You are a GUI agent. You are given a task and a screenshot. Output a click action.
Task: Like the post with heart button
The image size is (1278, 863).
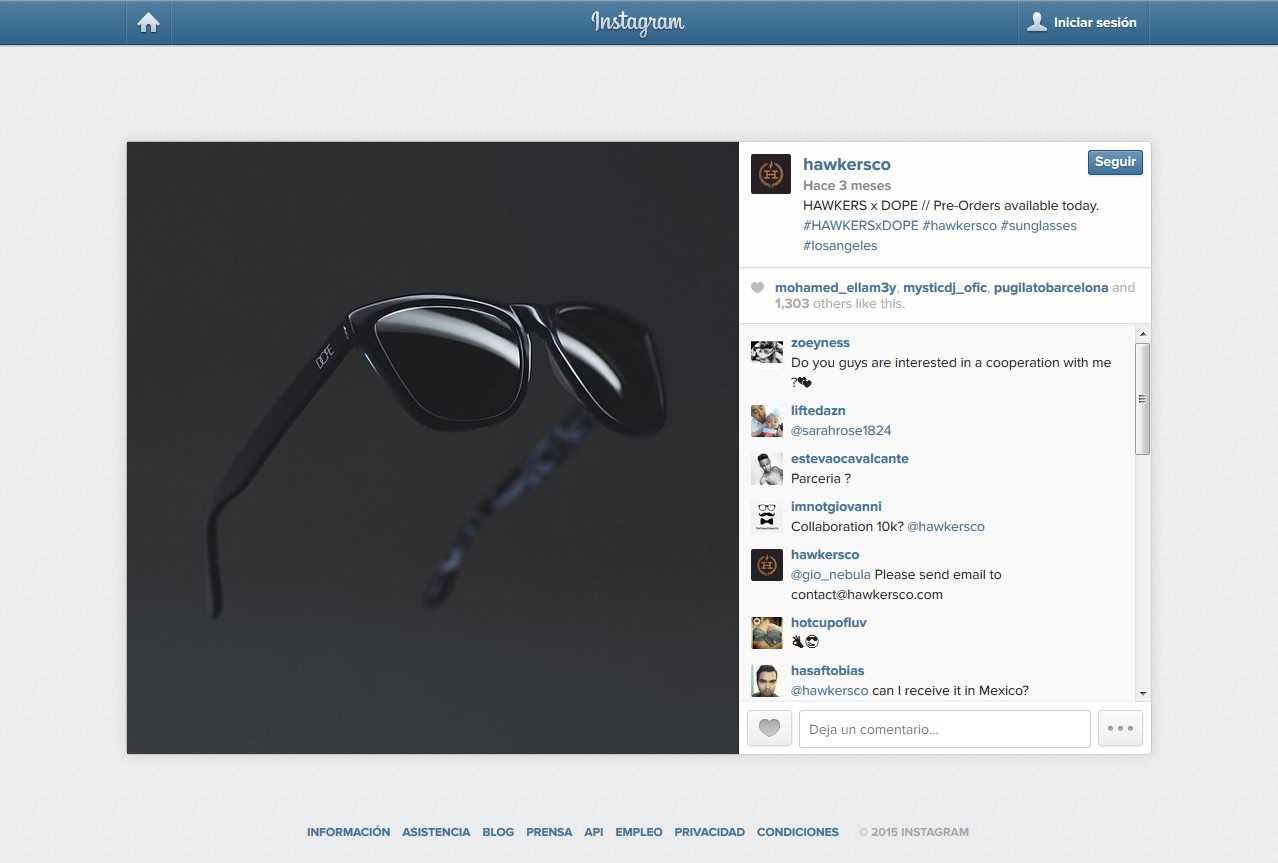click(769, 729)
